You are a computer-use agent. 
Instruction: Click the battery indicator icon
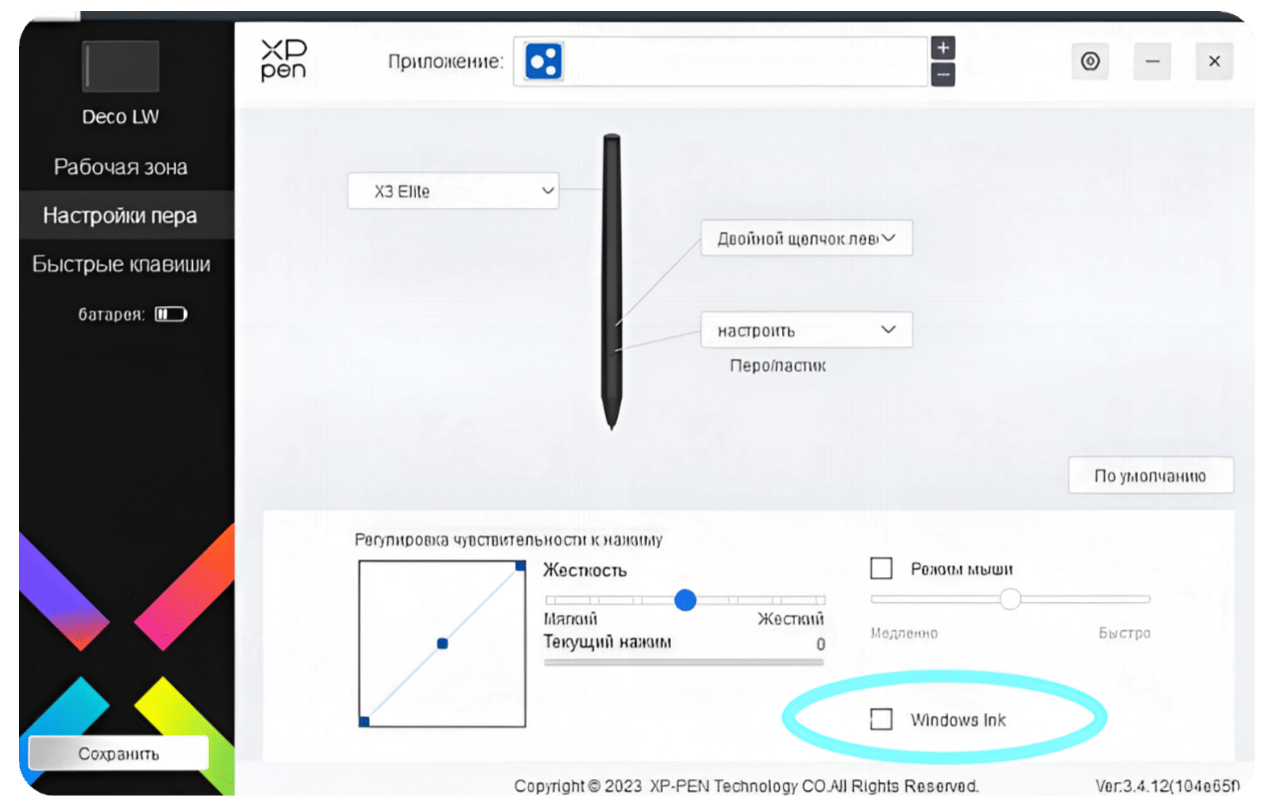tap(171, 314)
